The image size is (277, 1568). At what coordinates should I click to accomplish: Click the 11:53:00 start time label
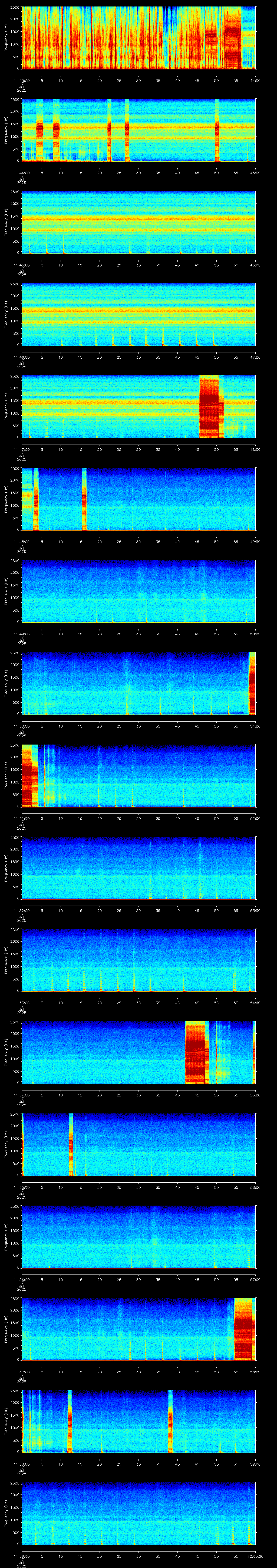click(21, 1003)
